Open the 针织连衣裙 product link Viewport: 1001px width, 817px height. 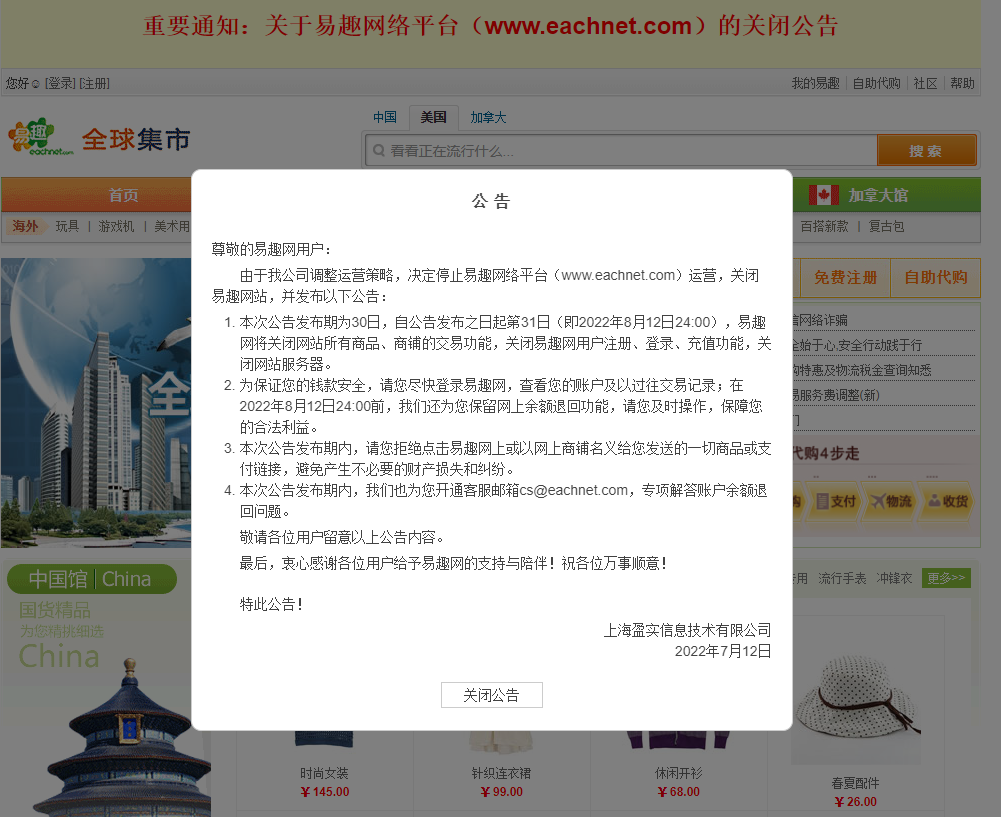pyautogui.click(x=501, y=774)
